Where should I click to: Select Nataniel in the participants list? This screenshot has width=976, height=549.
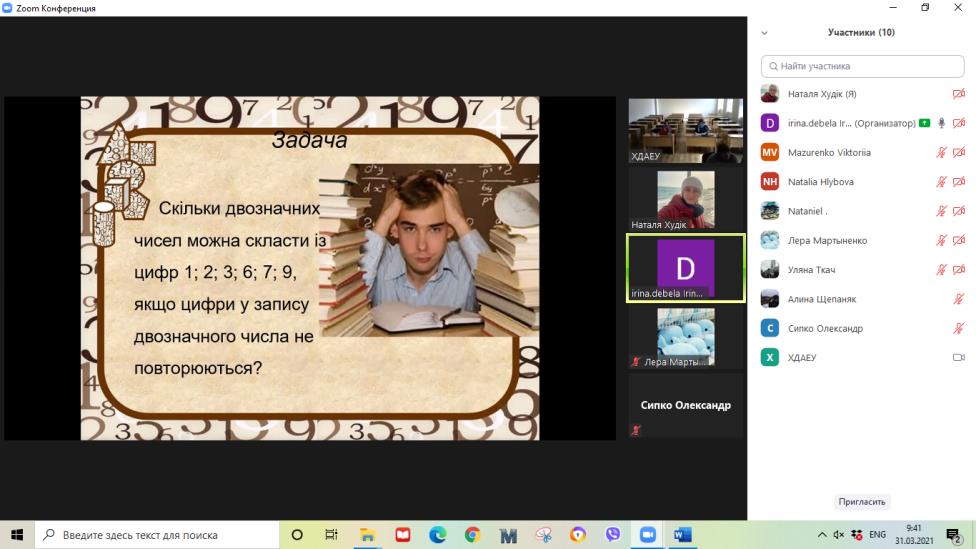808,211
